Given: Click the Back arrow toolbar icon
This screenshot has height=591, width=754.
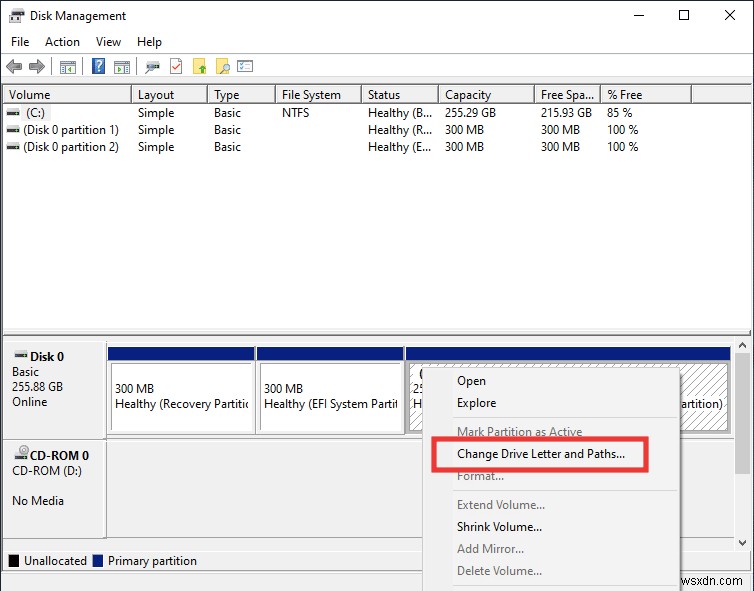Looking at the screenshot, I should tap(14, 66).
